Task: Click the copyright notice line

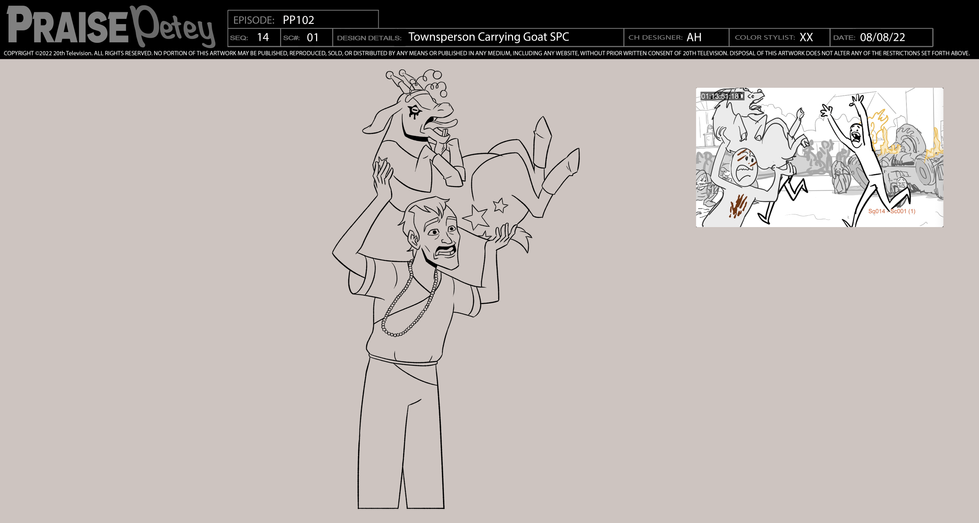Action: pos(486,54)
